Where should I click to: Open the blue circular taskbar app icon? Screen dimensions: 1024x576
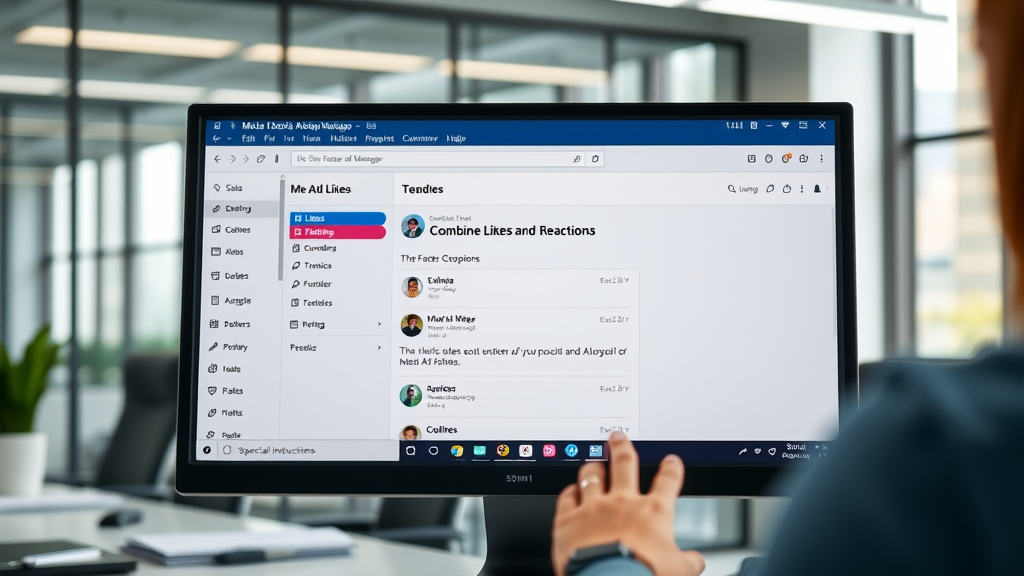point(571,451)
